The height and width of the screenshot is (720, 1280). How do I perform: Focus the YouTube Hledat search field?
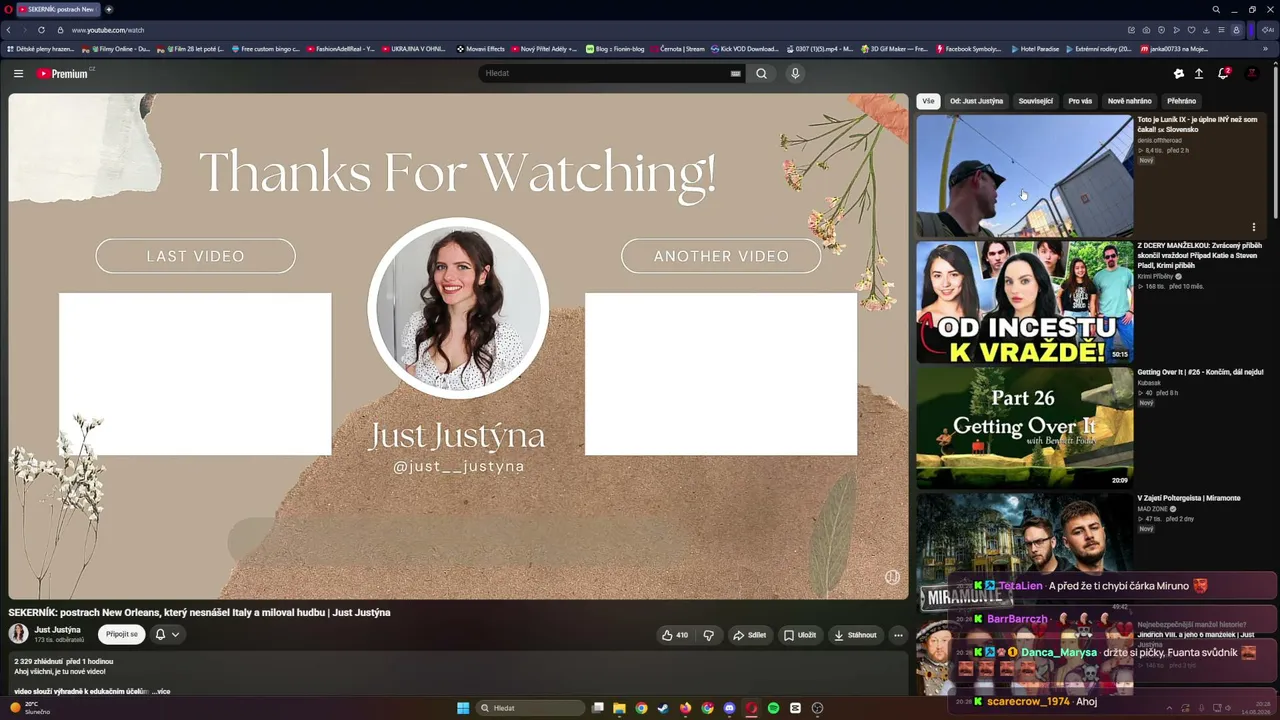click(606, 73)
